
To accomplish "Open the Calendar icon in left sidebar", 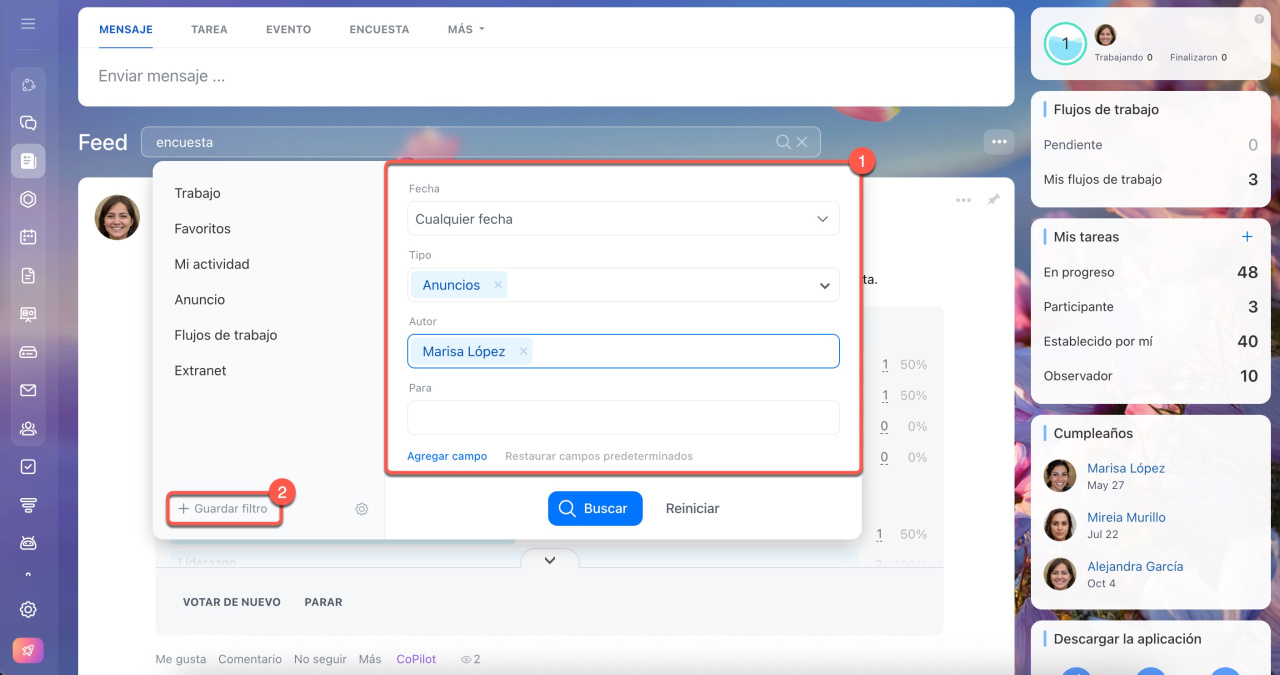I will (x=28, y=237).
